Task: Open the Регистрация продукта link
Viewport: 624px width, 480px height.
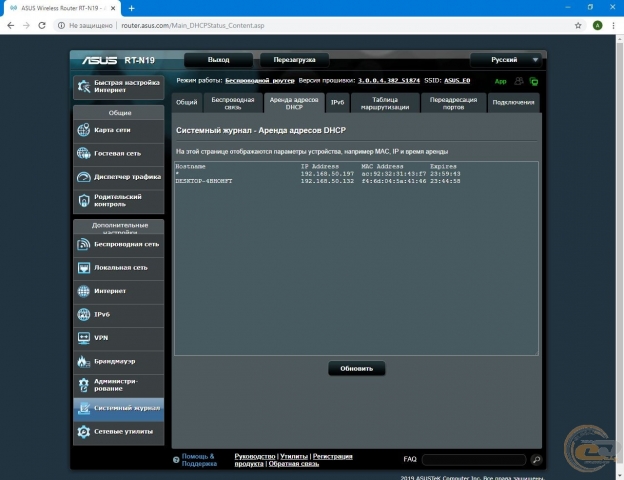Action: (x=333, y=456)
